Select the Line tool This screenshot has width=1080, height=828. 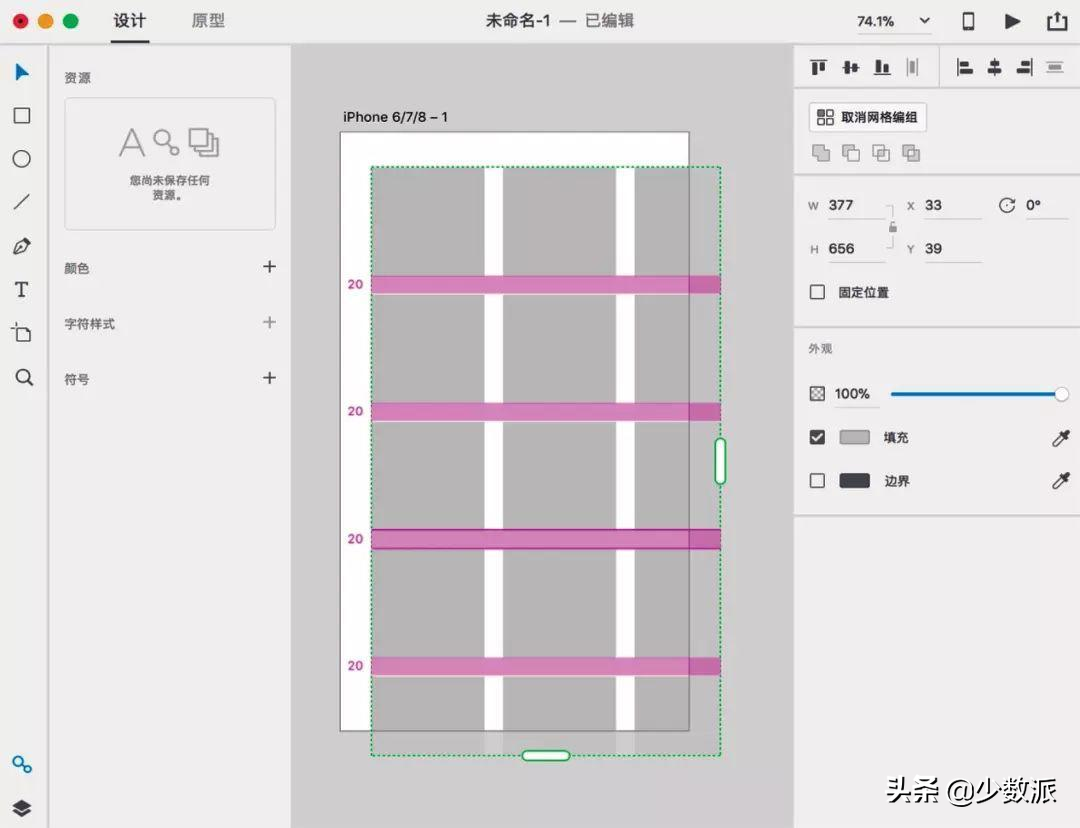pos(22,202)
